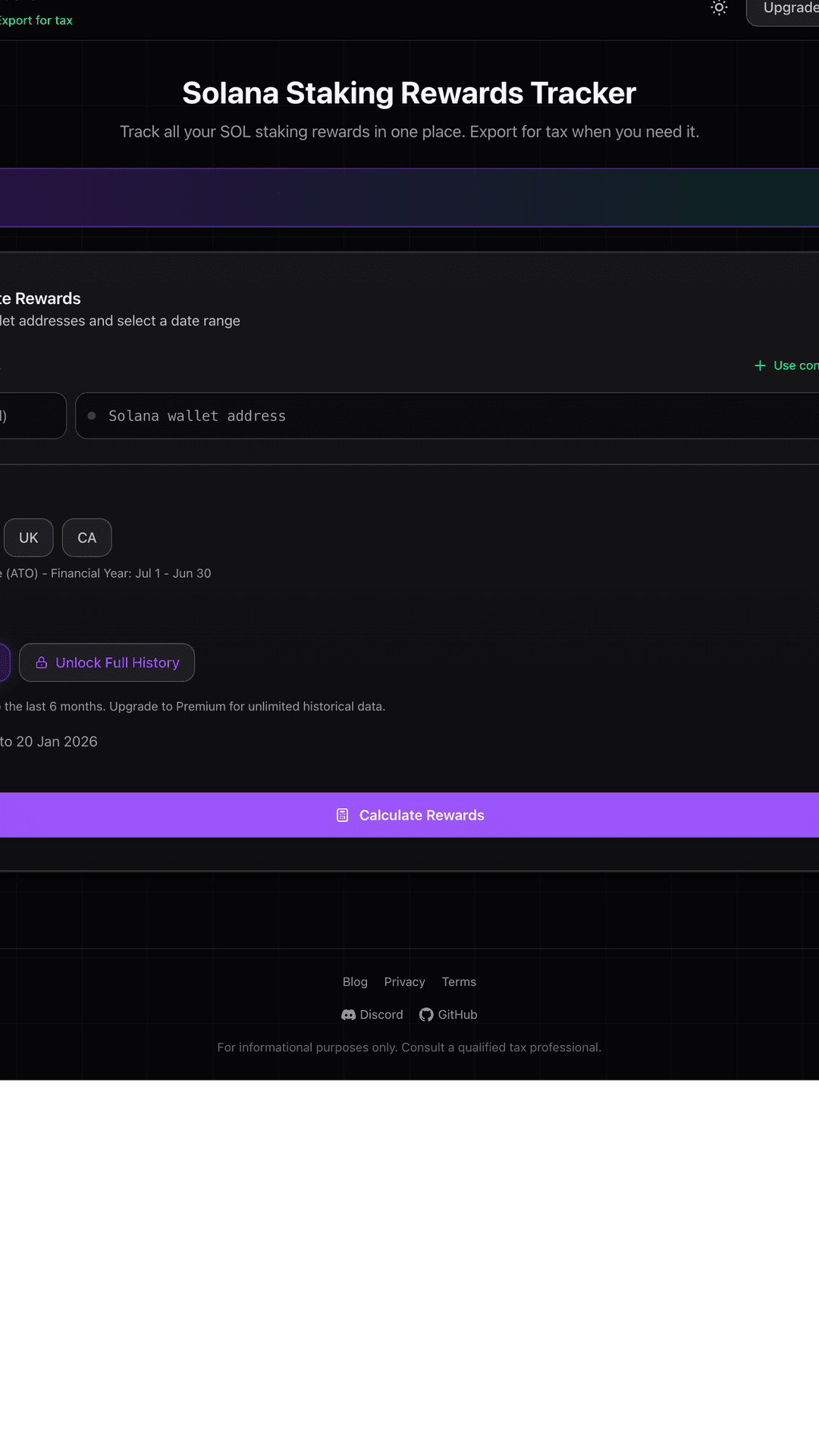Click the 'Track all your SOL staking rewards' subtitle
The width and height of the screenshot is (819, 1456).
[409, 132]
